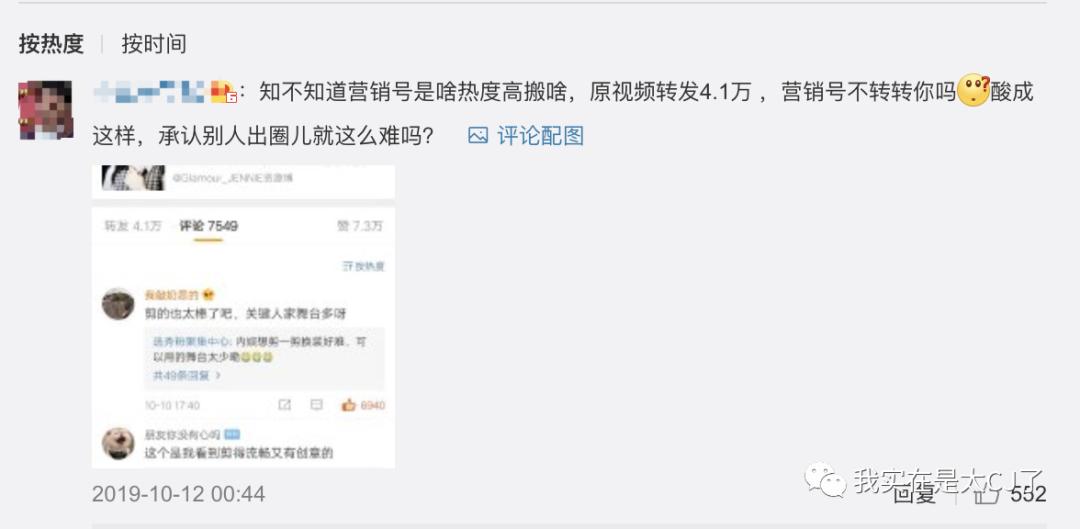Image resolution: width=1080 pixels, height=529 pixels.
Task: Click the 回复 reply button
Action: pyautogui.click(x=914, y=493)
